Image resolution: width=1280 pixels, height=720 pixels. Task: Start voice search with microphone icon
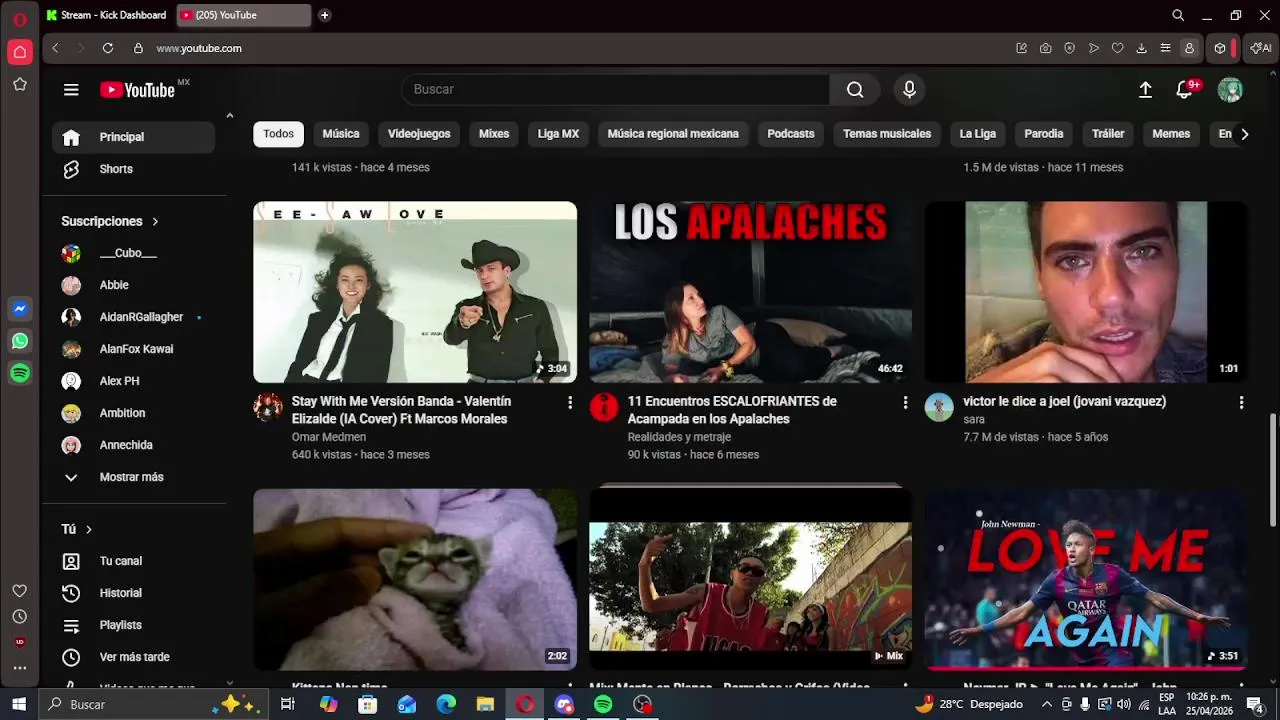[x=909, y=90]
